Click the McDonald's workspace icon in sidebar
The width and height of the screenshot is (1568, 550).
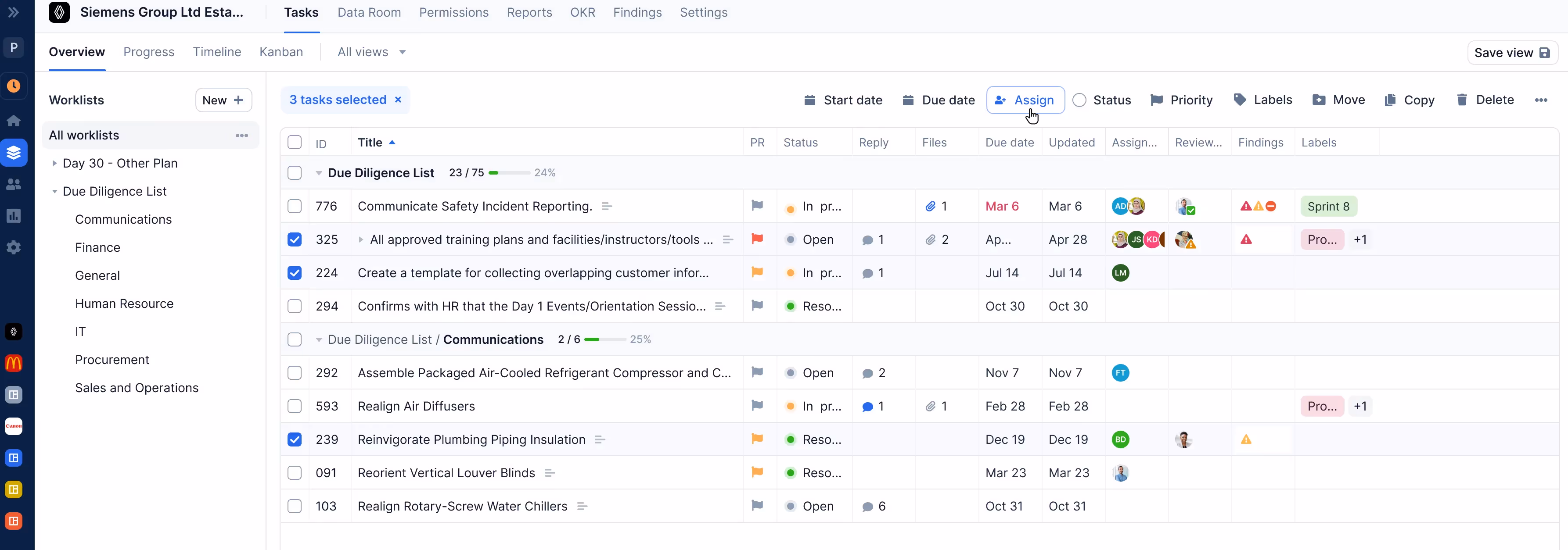click(14, 363)
